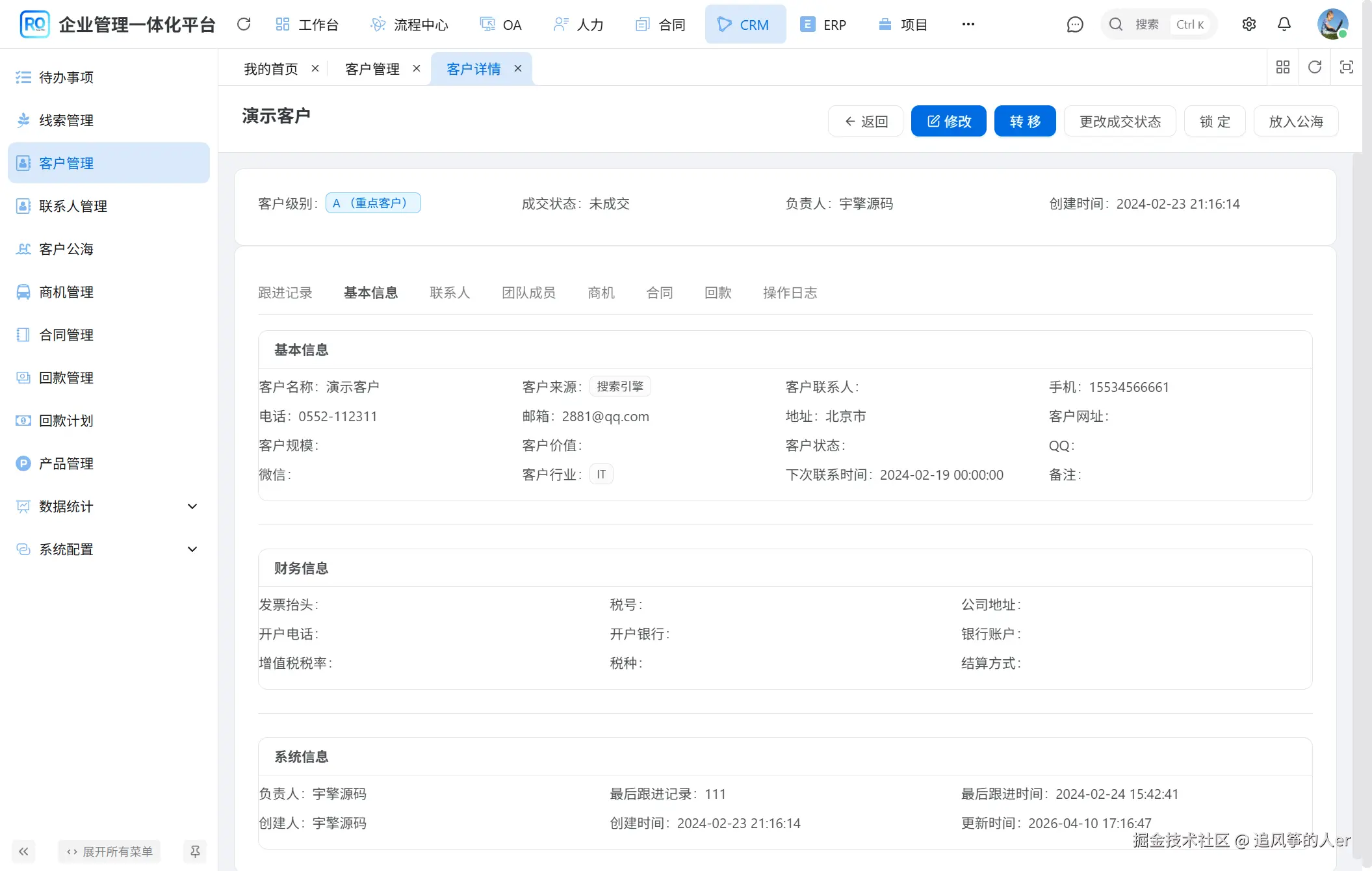1372x871 pixels.
Task: Switch to the 流程中心 module
Action: (x=409, y=25)
